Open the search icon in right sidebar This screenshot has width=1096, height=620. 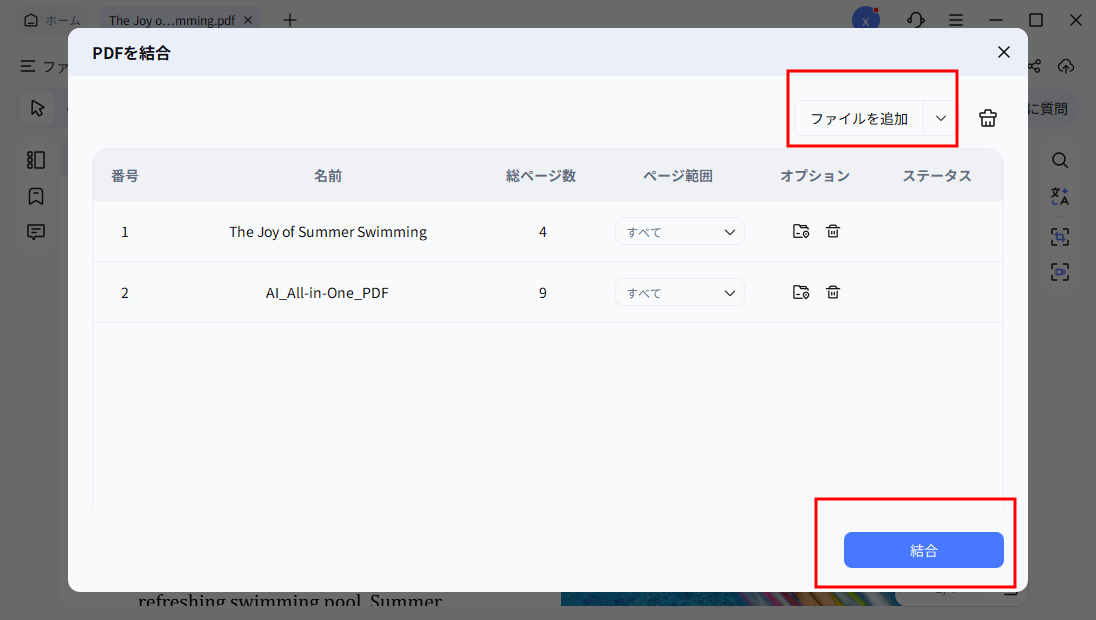click(x=1060, y=161)
